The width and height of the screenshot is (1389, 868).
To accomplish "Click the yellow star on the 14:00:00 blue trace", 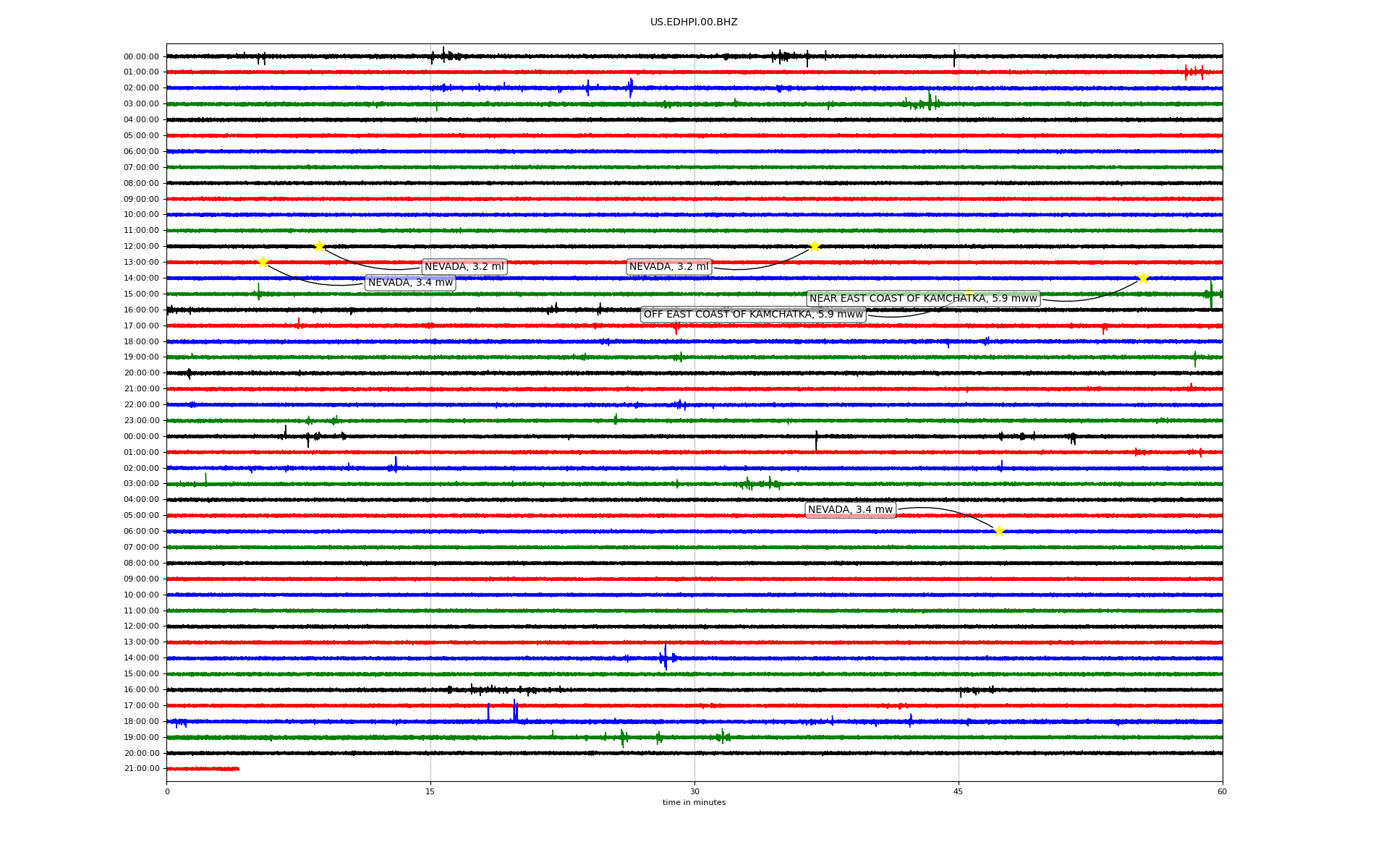I will [x=1143, y=278].
